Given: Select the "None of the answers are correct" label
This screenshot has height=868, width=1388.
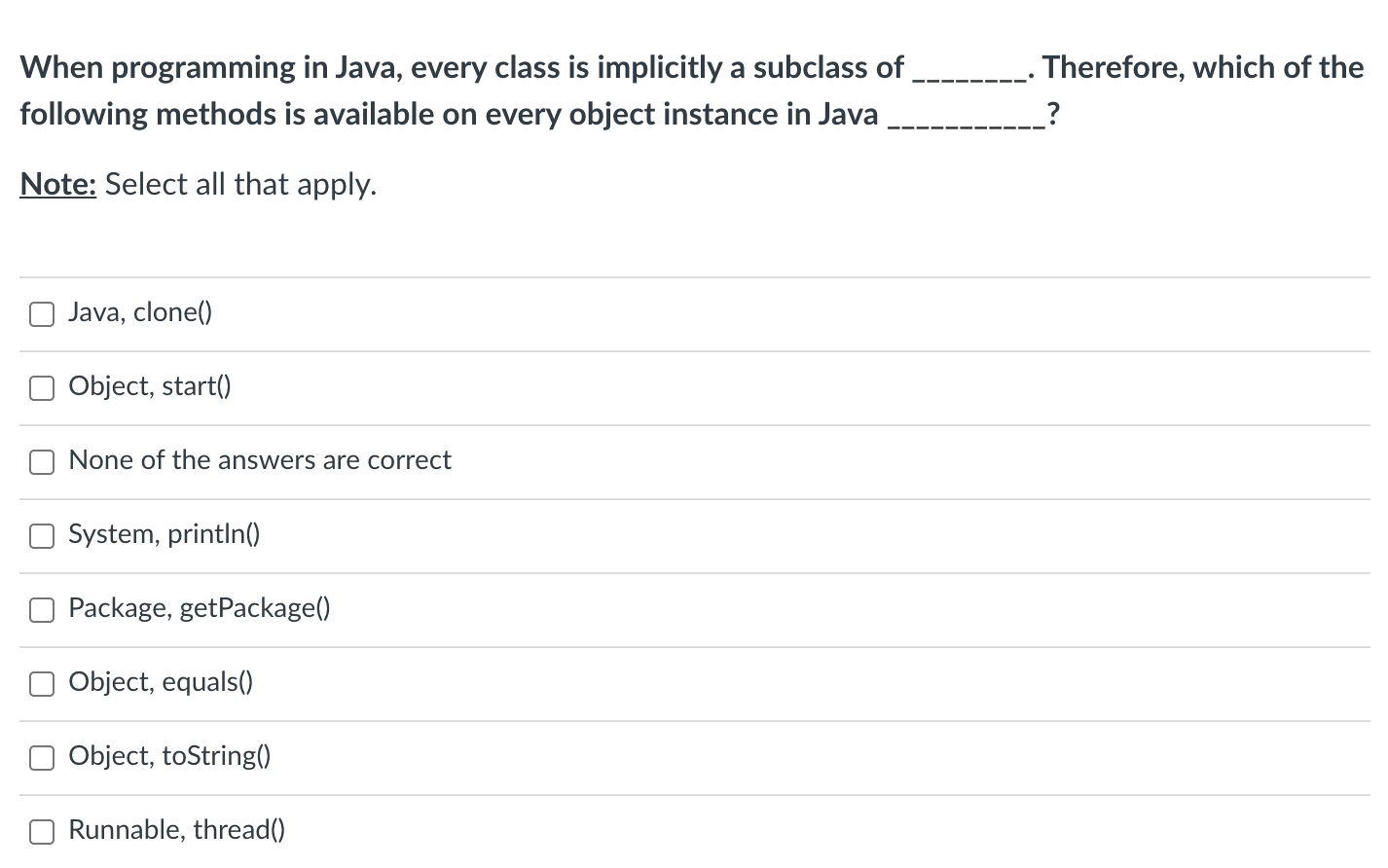Looking at the screenshot, I should point(259,459).
